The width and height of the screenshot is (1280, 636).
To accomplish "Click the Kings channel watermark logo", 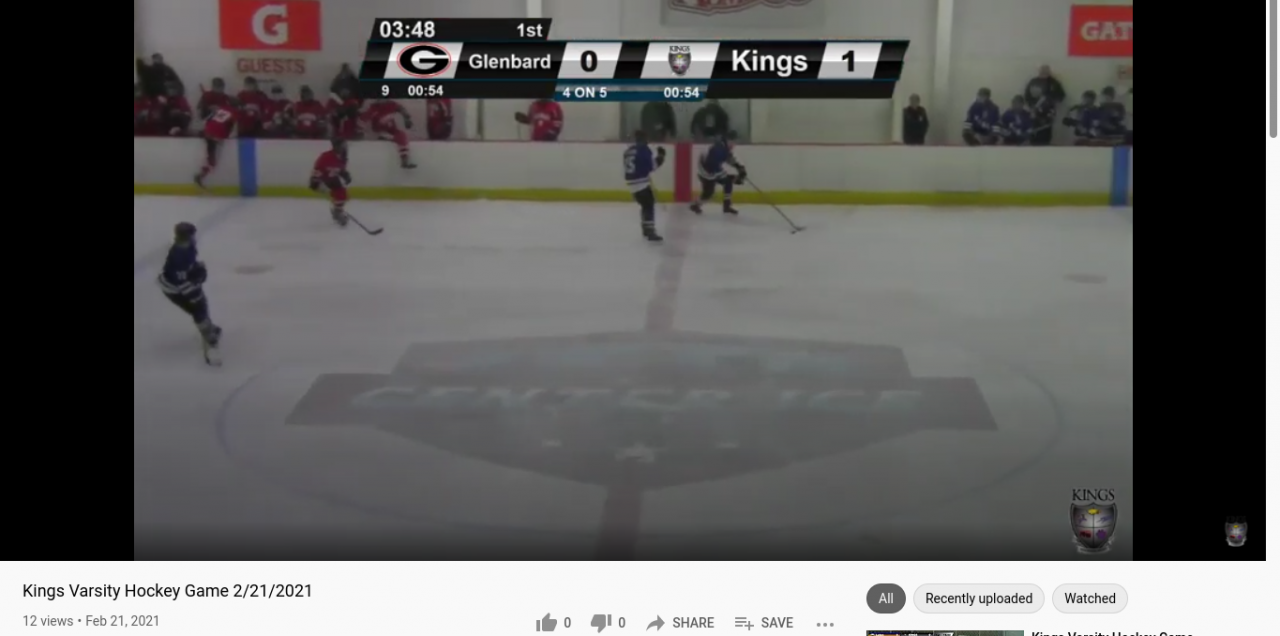I will click(x=1093, y=521).
